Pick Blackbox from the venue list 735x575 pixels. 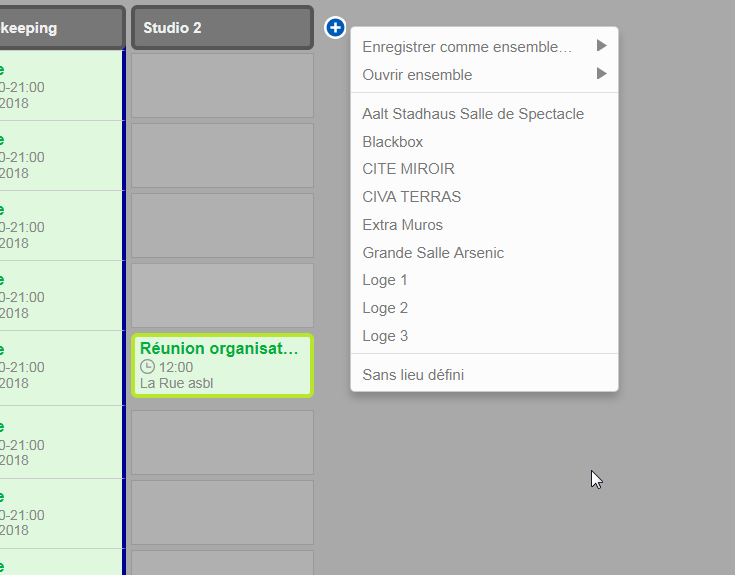(x=393, y=142)
